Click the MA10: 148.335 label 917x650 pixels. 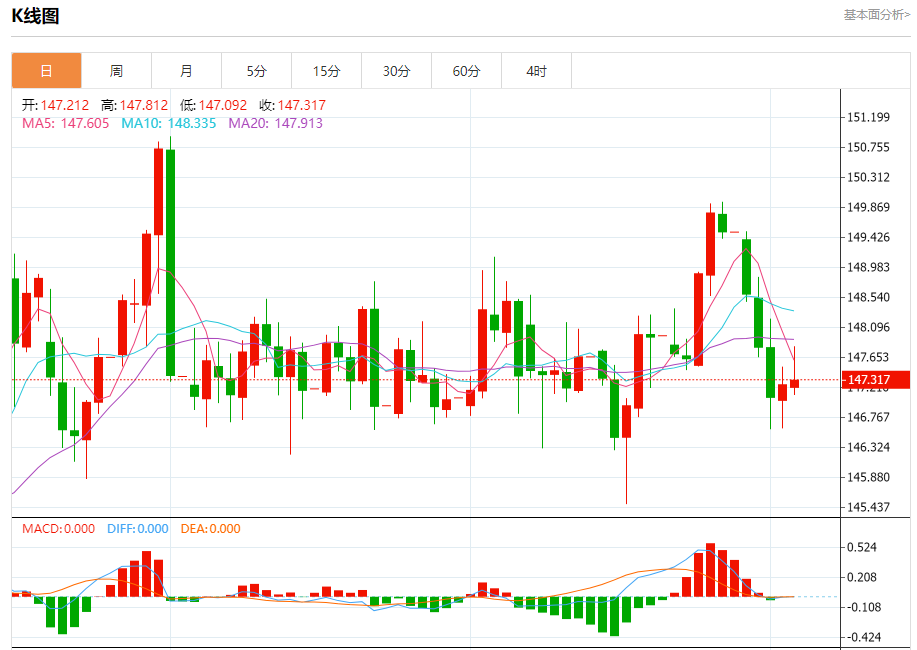point(168,123)
